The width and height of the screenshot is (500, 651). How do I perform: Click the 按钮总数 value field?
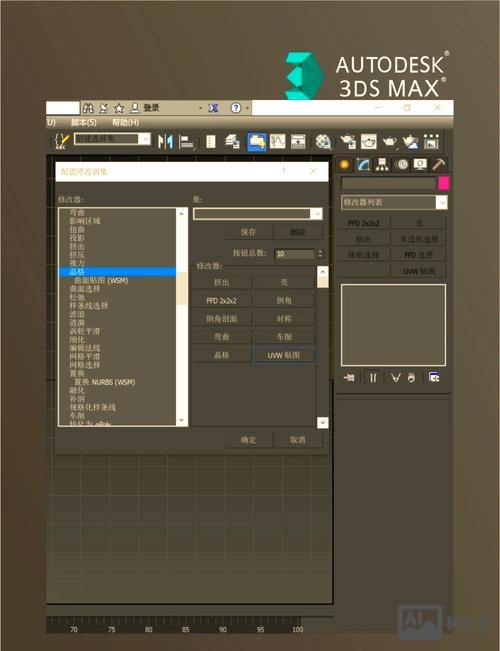pos(295,254)
